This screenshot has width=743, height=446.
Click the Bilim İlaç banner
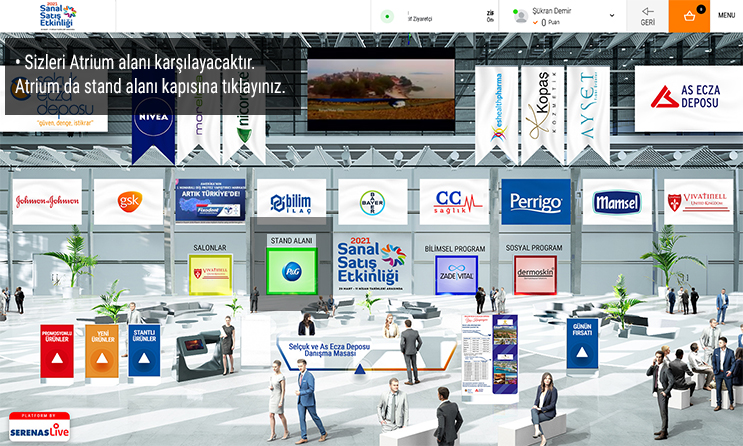291,201
